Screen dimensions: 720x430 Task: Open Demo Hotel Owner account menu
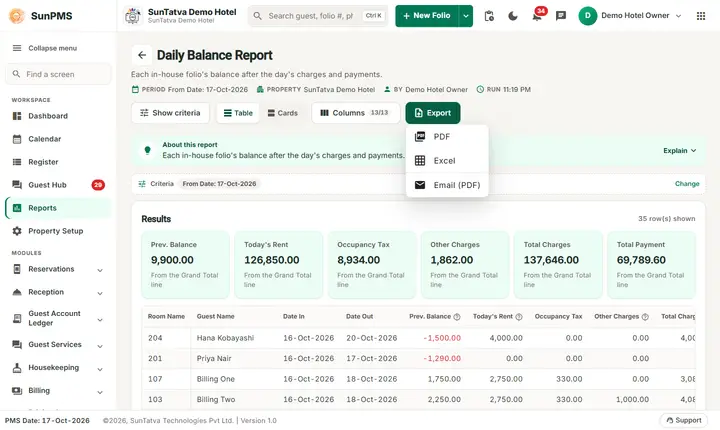(630, 16)
